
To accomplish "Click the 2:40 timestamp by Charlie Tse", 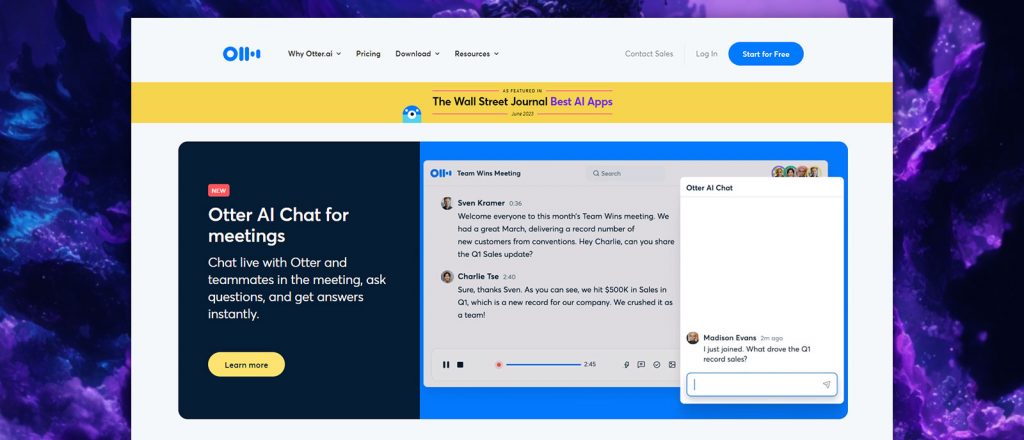I will click(509, 277).
